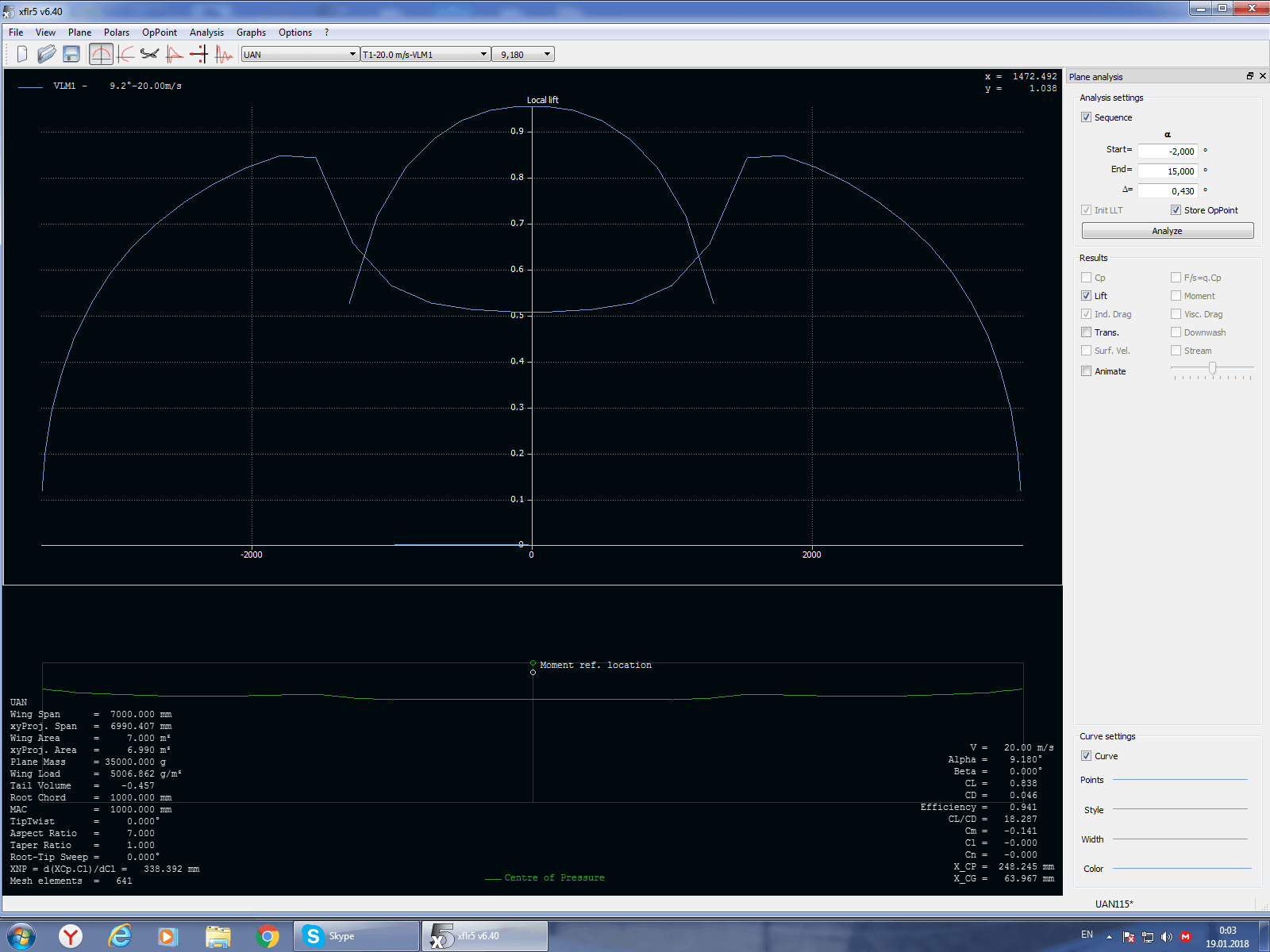Save the project with the floppy icon

click(x=71, y=54)
